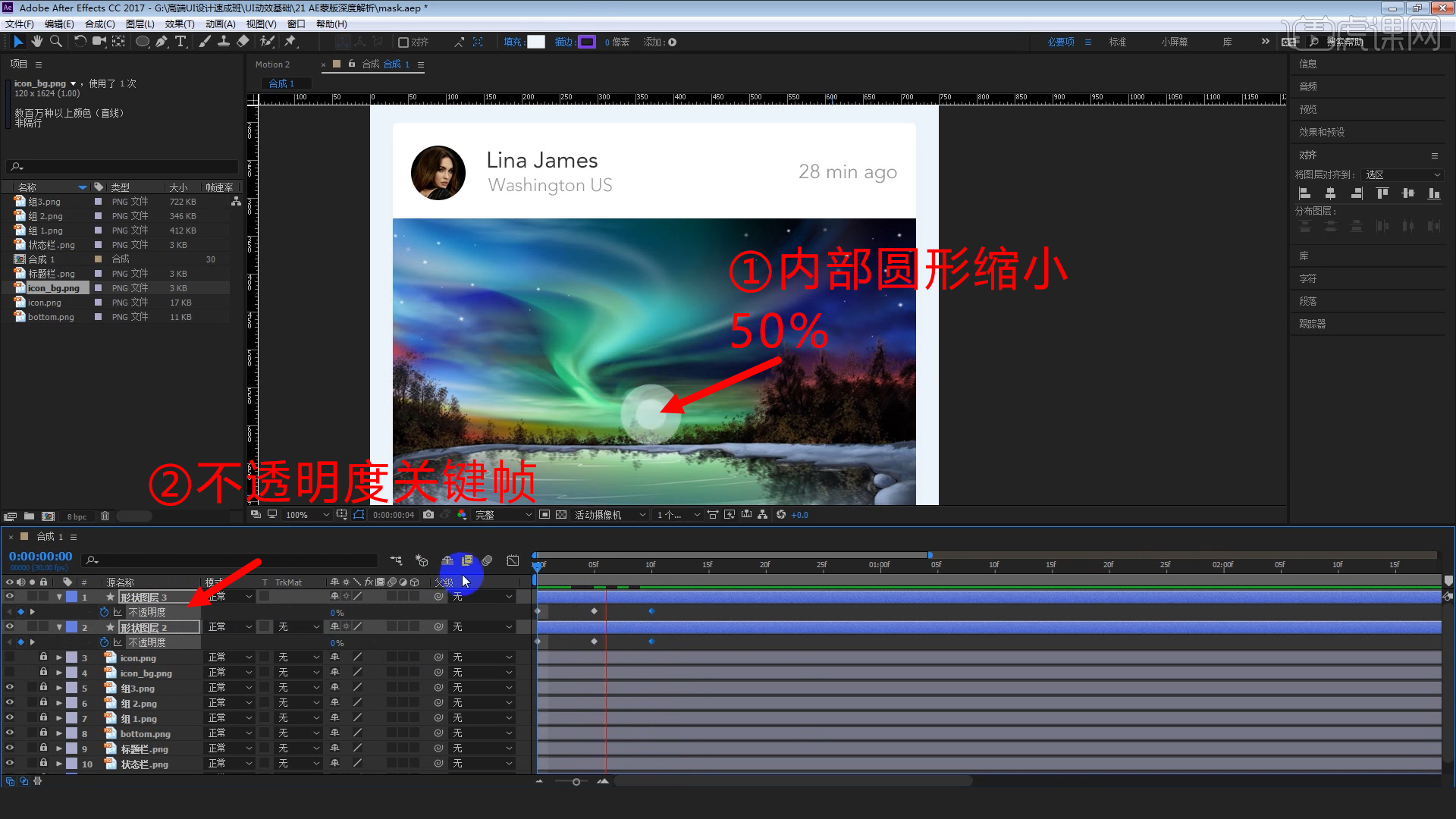
Task: Open the 填充 fill color swatch
Action: point(536,42)
